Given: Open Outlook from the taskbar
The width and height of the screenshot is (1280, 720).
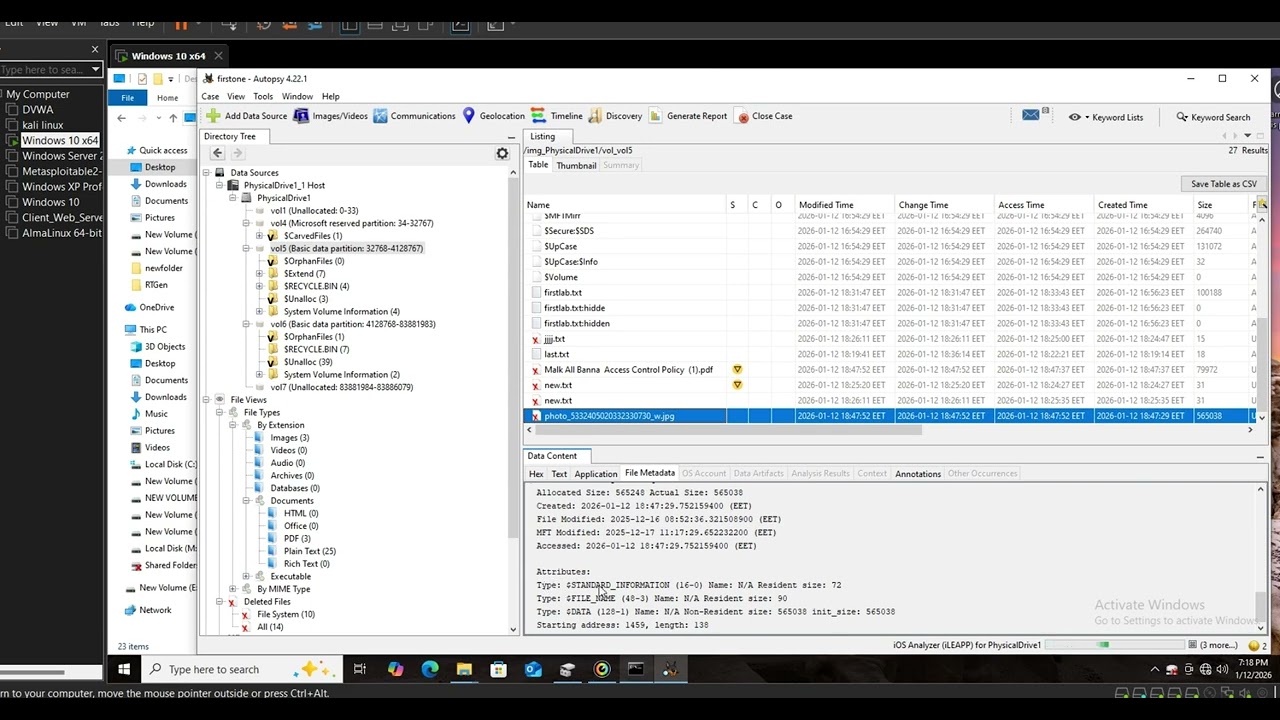Looking at the screenshot, I should pos(533,669).
